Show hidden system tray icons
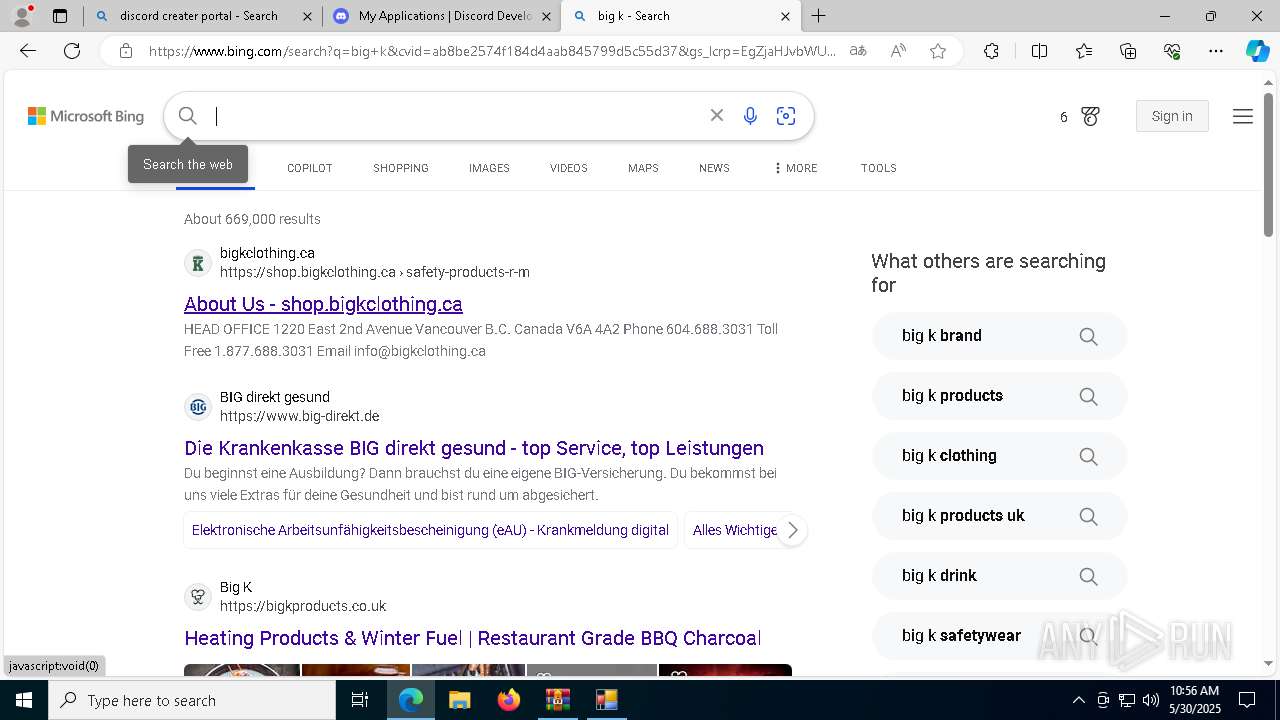Viewport: 1280px width, 720px height. pyautogui.click(x=1078, y=700)
